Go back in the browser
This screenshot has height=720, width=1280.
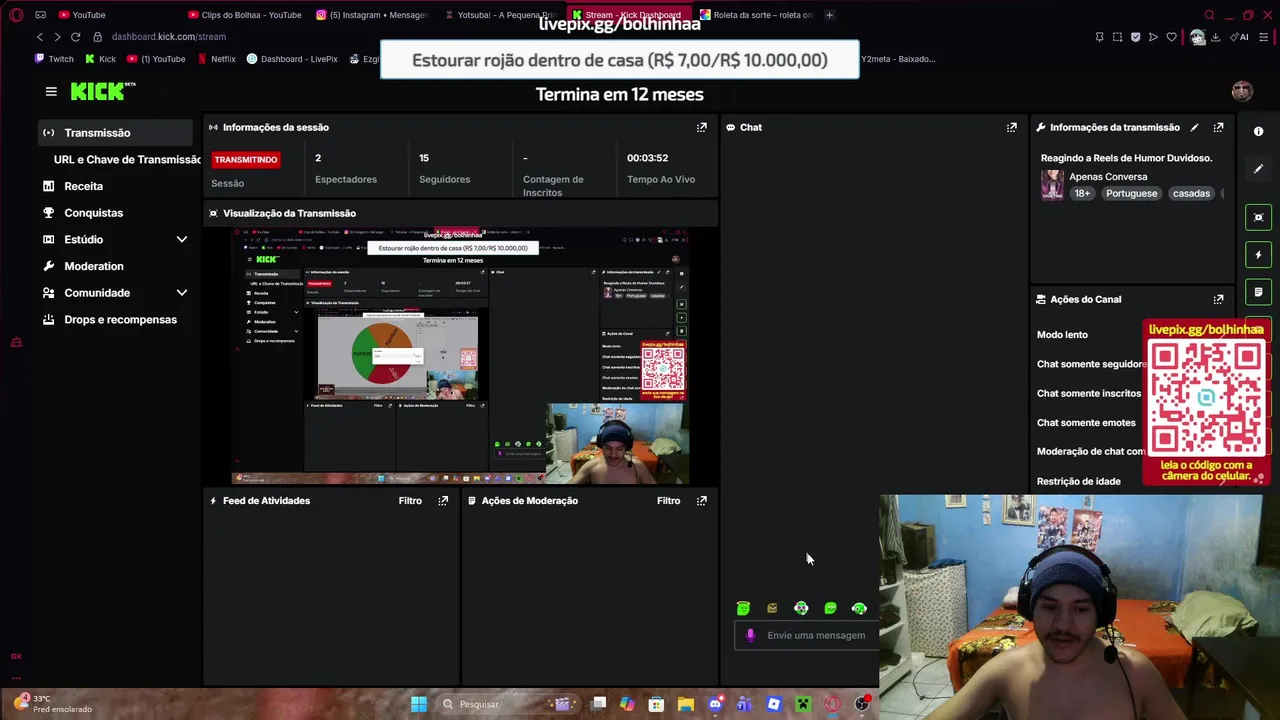click(x=40, y=37)
